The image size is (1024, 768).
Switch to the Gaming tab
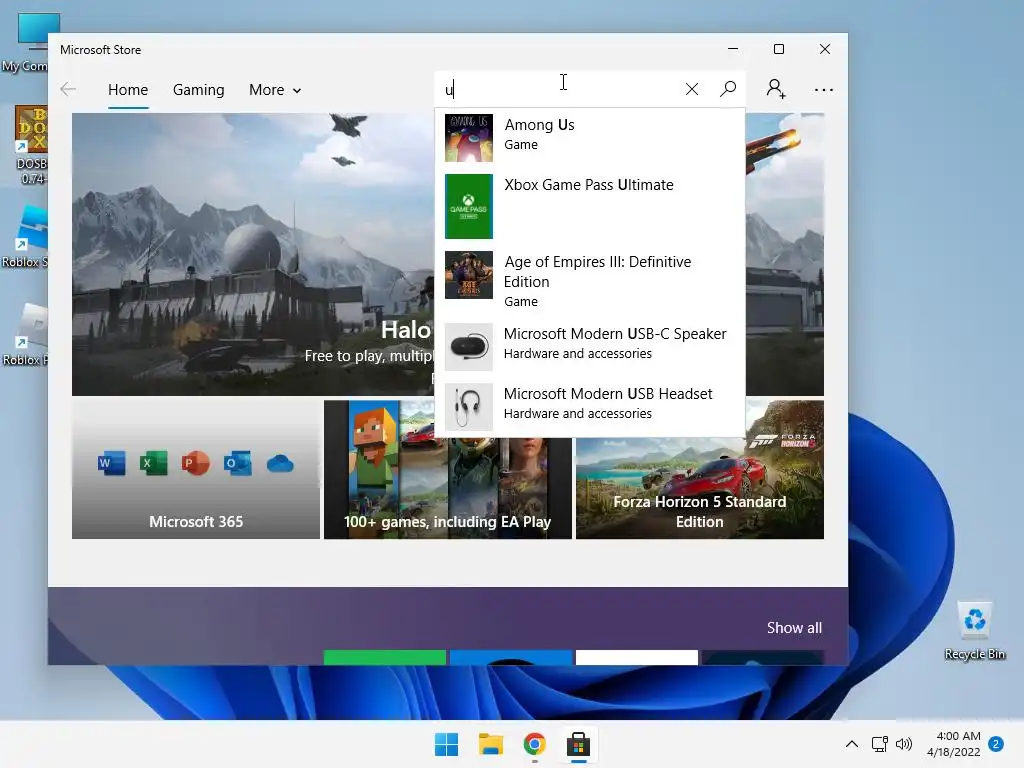(199, 89)
